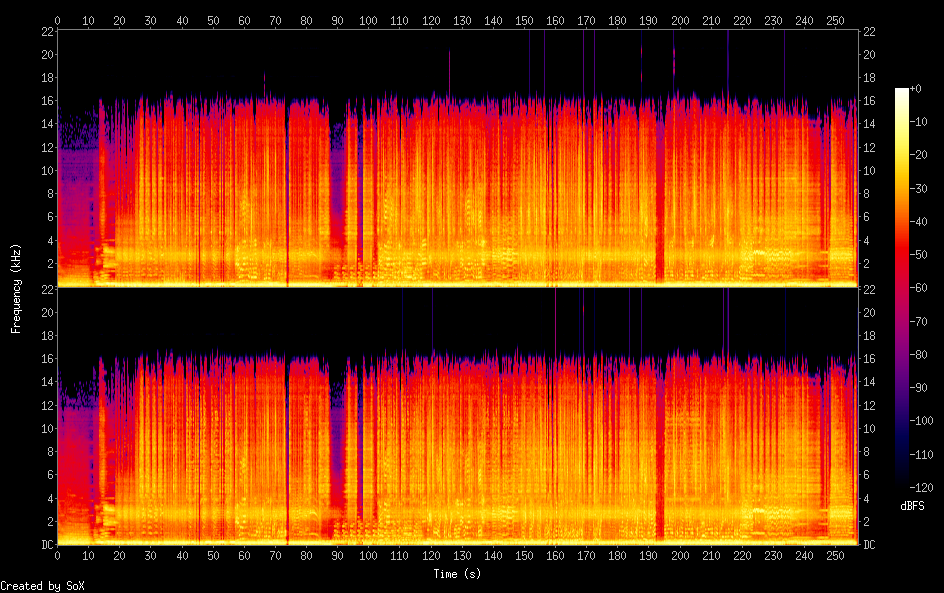Image resolution: width=944 pixels, height=593 pixels.
Task: Click the dBFS label under the color scale
Action: (912, 507)
